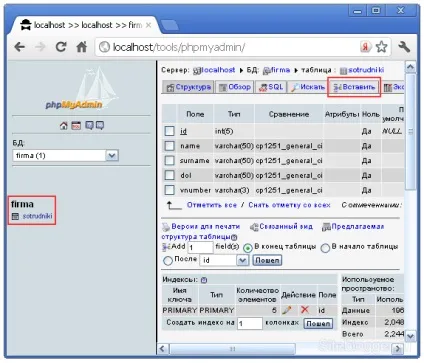The image size is (424, 363).
Task: Click the Сравнение column header
Action: point(289,114)
